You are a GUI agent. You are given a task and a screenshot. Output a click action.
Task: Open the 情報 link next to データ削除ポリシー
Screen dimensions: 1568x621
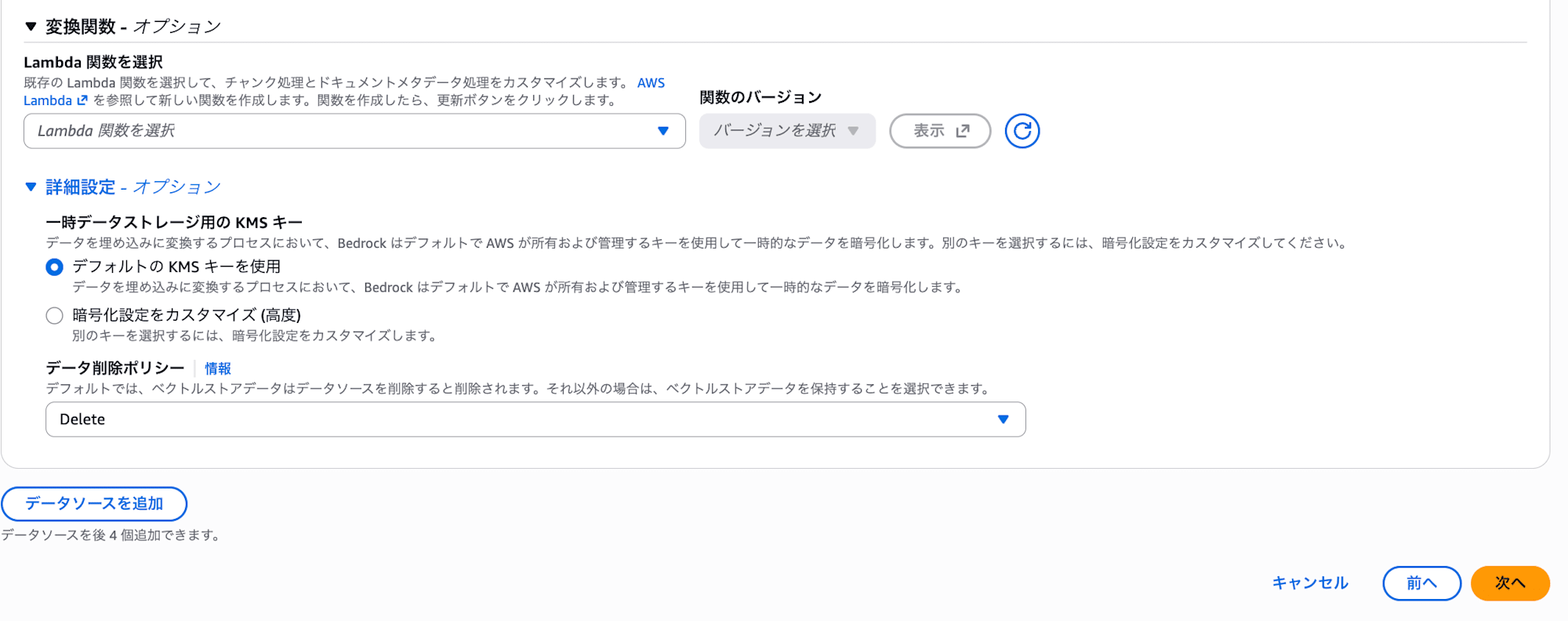218,369
